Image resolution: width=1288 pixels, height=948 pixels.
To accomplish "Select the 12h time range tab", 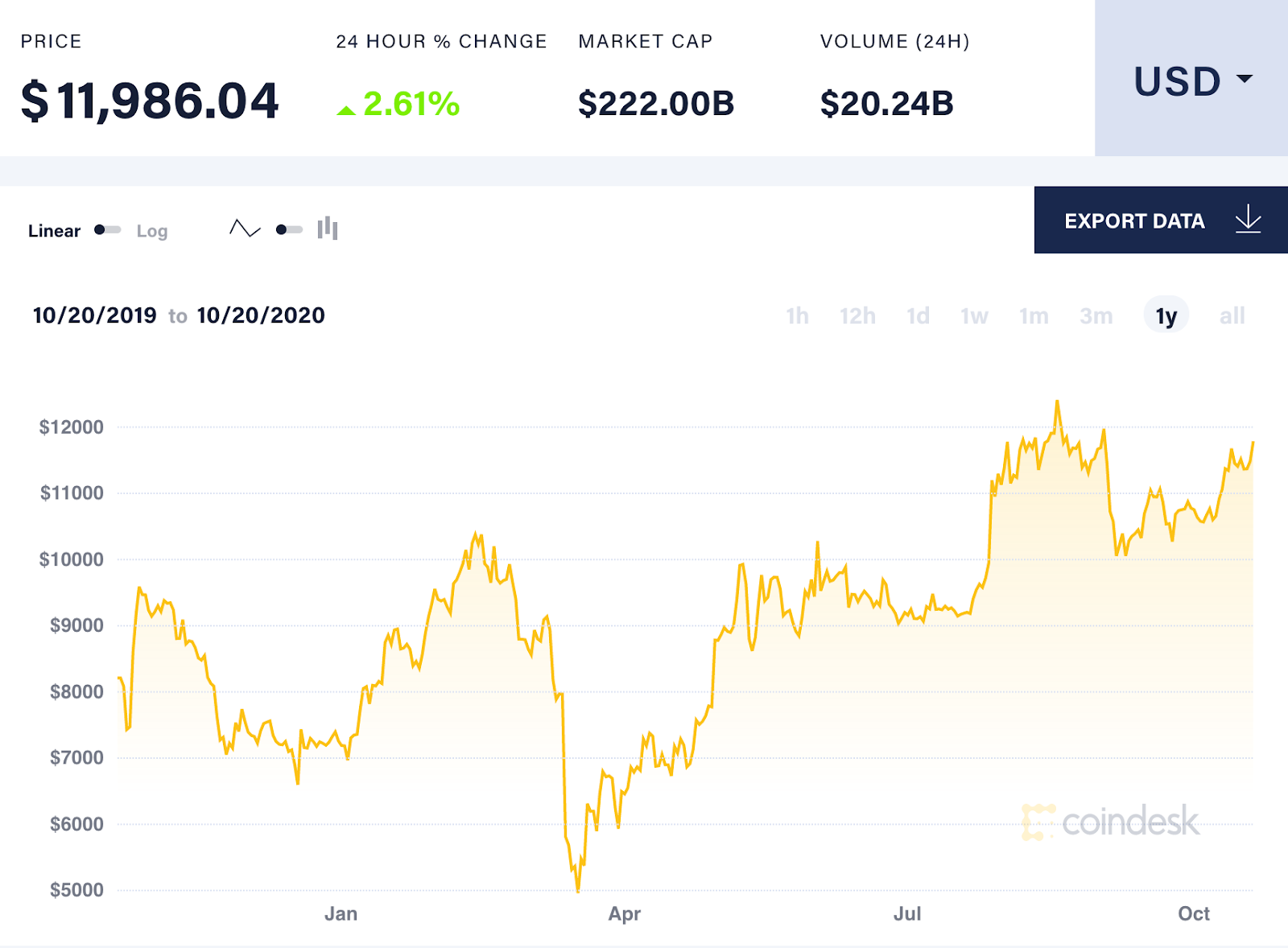I will 857,316.
